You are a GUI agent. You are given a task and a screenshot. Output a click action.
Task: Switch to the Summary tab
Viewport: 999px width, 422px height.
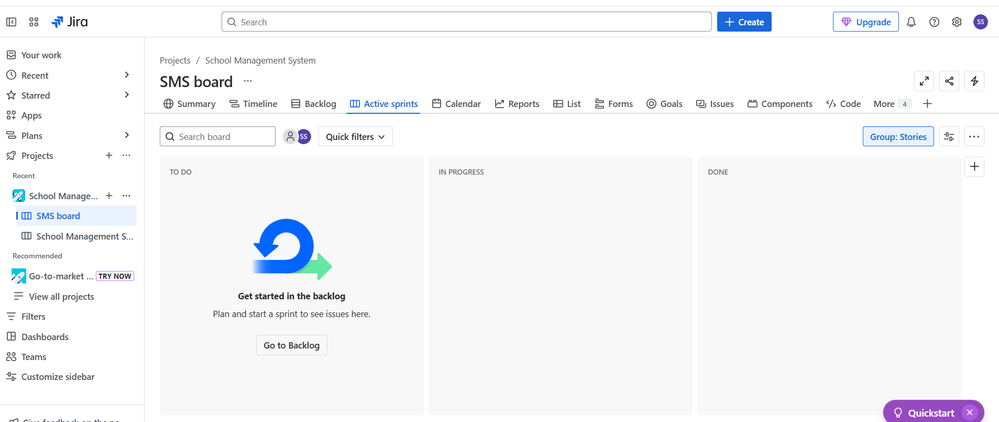[189, 104]
